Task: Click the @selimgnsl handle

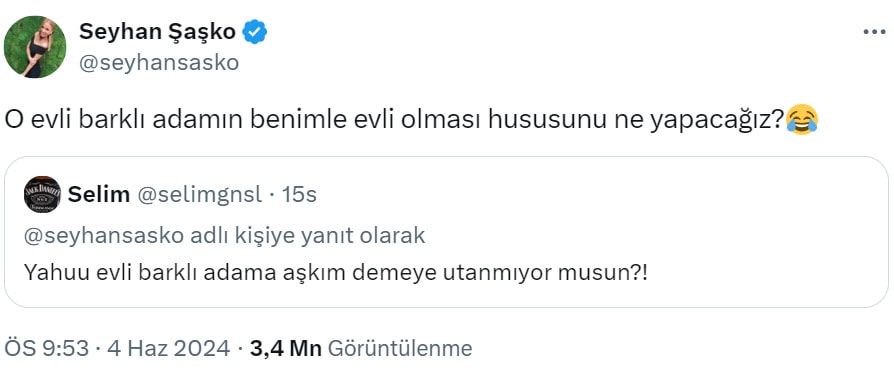Action: [x=200, y=195]
